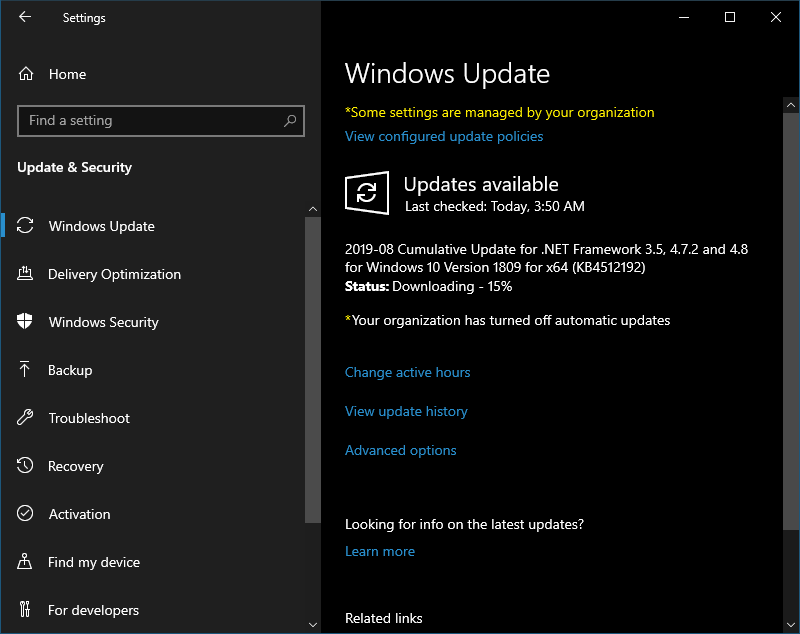This screenshot has height=634, width=800.
Task: Click the Troubleshoot wrench icon
Action: tap(25, 418)
